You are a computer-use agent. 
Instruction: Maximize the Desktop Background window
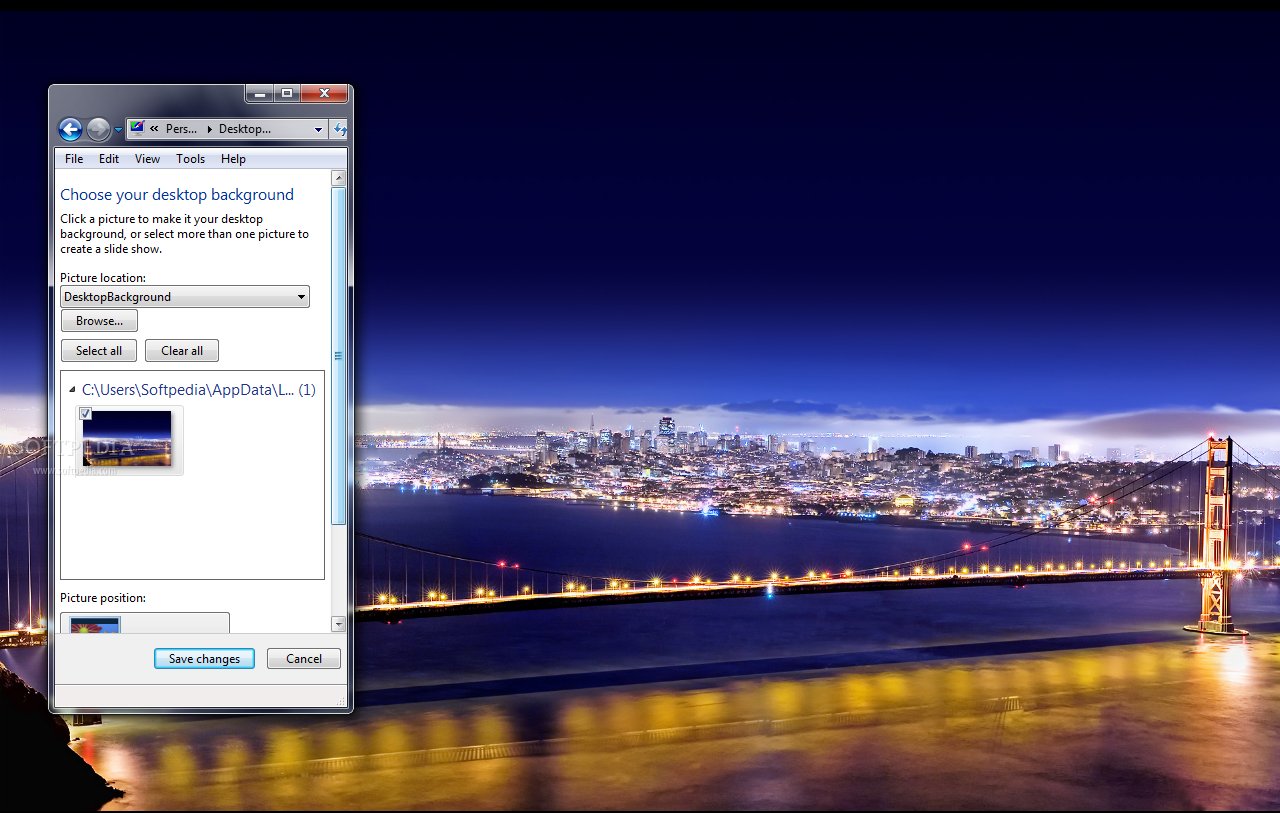pos(287,94)
